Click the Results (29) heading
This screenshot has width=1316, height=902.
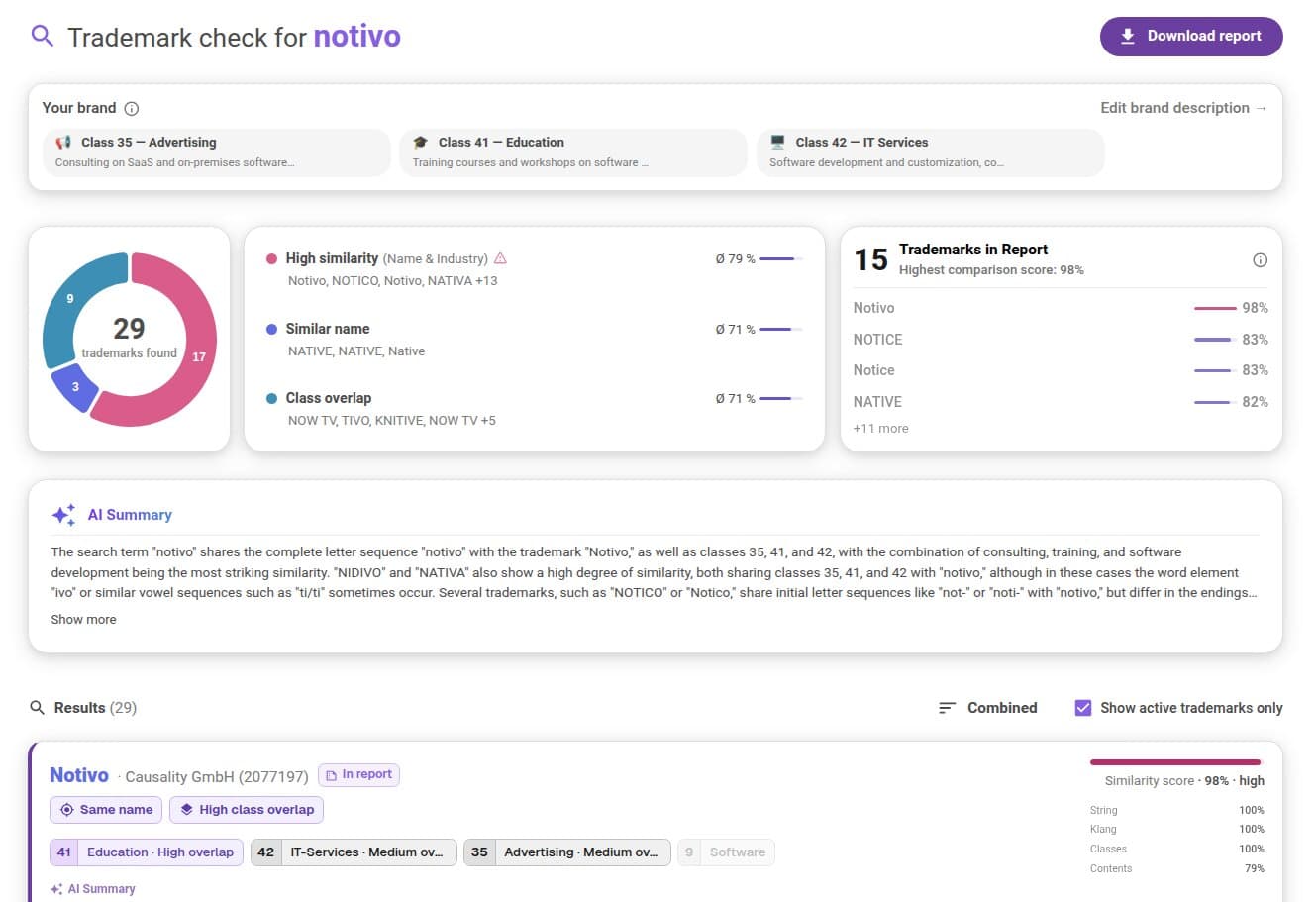pyautogui.click(x=95, y=708)
